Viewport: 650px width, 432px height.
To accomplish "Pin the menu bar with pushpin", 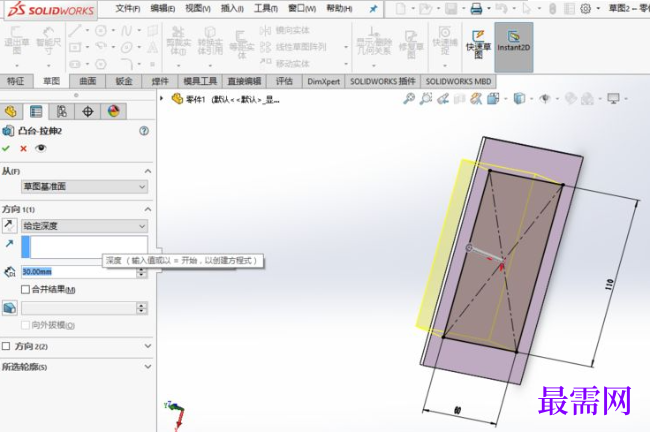I will coord(373,9).
